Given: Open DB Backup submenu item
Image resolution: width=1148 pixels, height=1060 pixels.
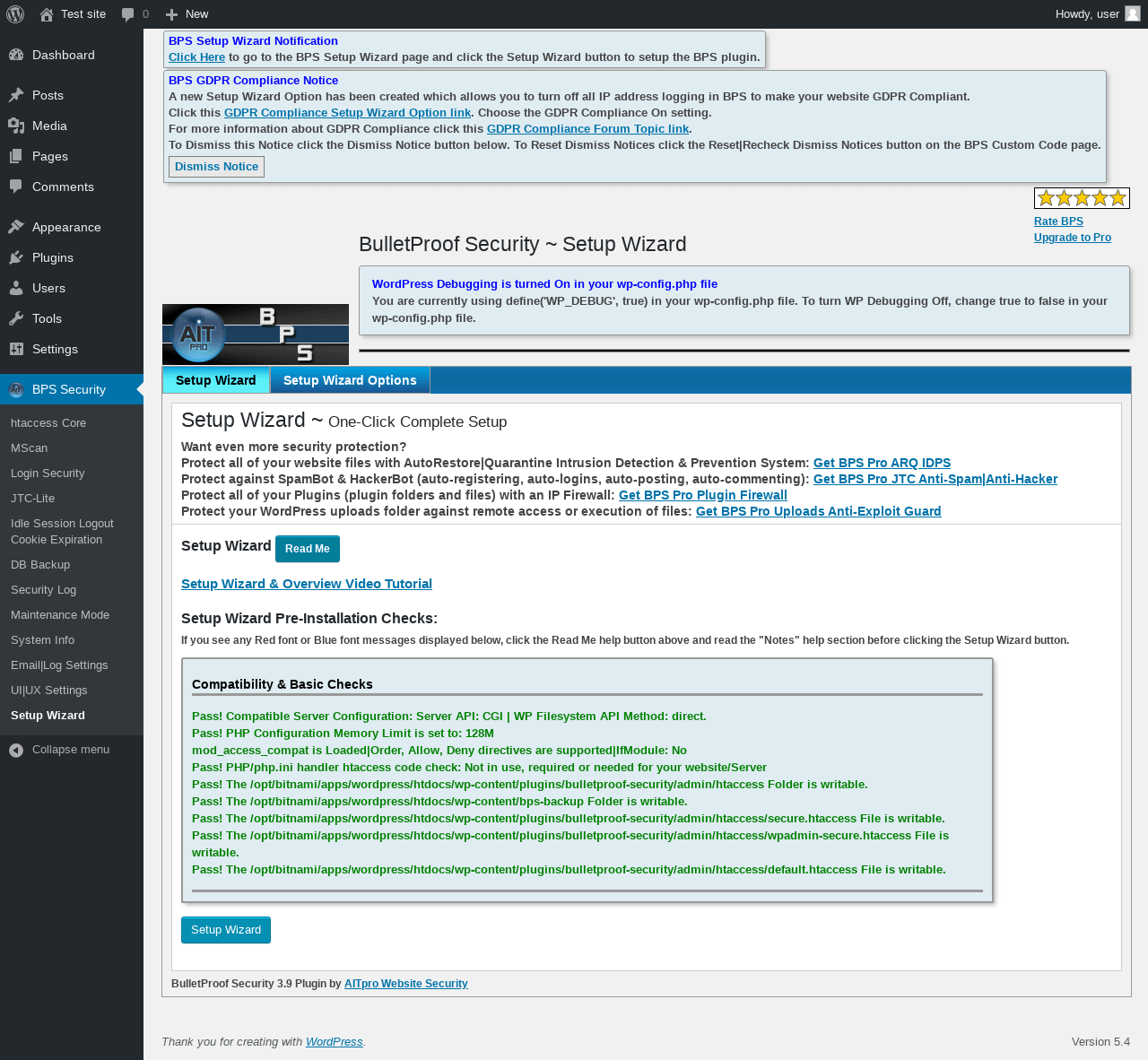Looking at the screenshot, I should point(40,565).
